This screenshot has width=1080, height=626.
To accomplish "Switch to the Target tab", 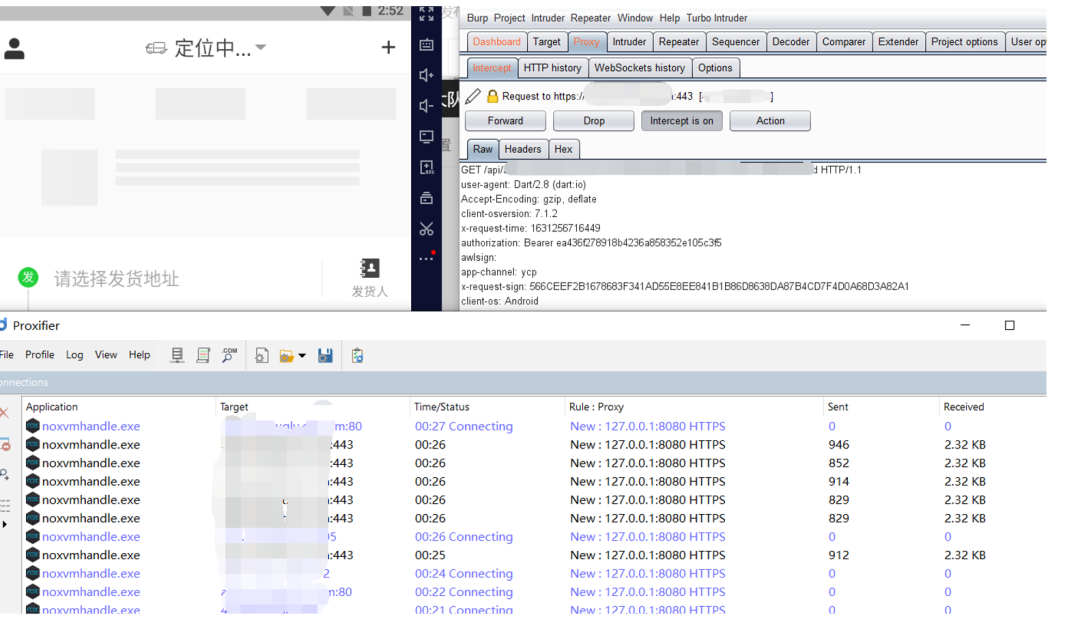I will pos(547,42).
